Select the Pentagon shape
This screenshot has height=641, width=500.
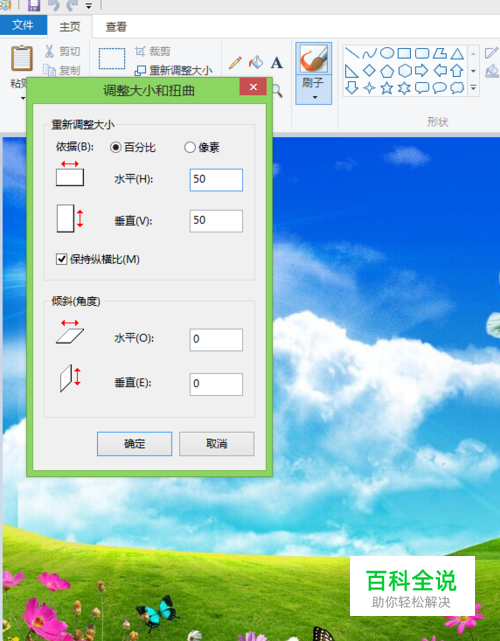click(x=387, y=71)
